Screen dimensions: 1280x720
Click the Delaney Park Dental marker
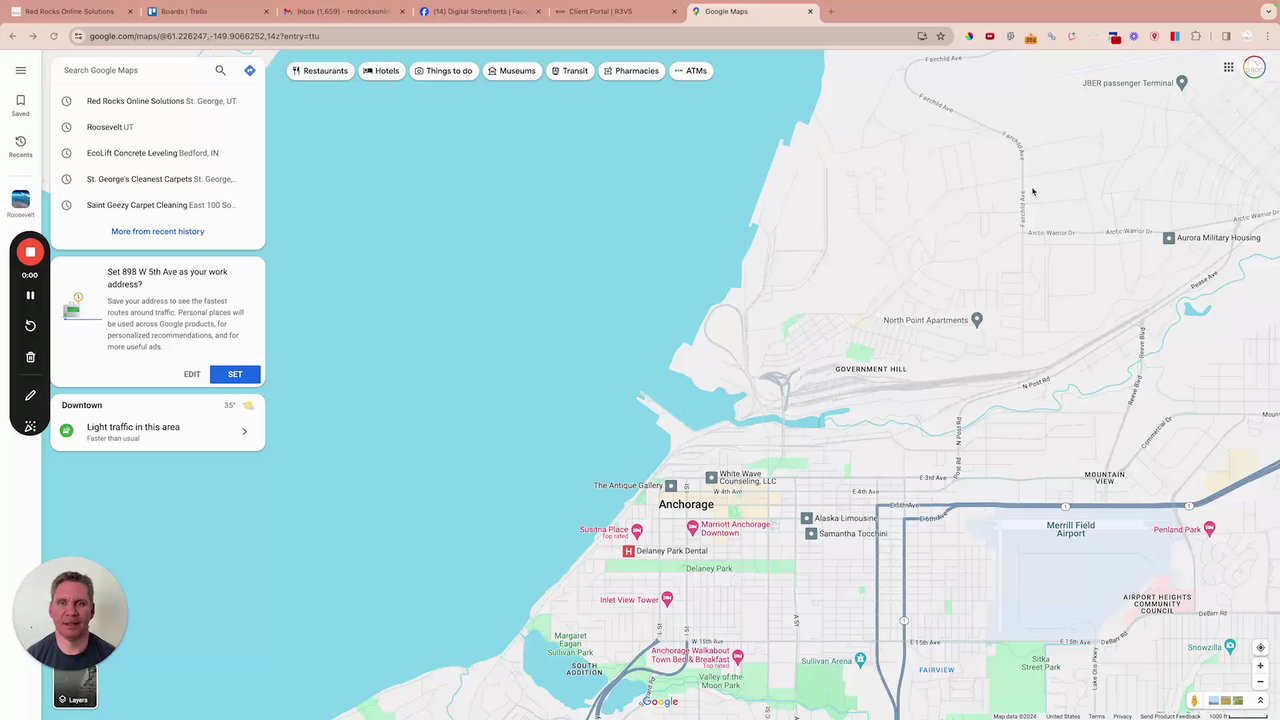click(629, 551)
